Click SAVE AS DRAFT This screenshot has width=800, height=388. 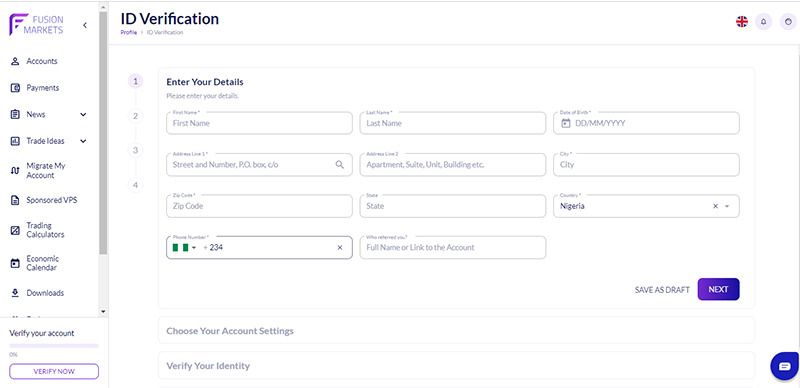[x=662, y=290]
